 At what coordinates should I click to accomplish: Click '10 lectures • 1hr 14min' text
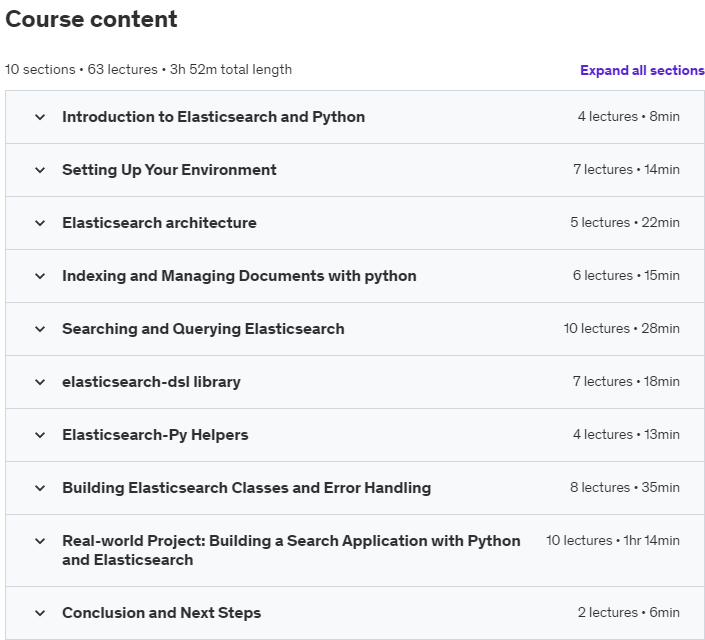click(x=613, y=541)
